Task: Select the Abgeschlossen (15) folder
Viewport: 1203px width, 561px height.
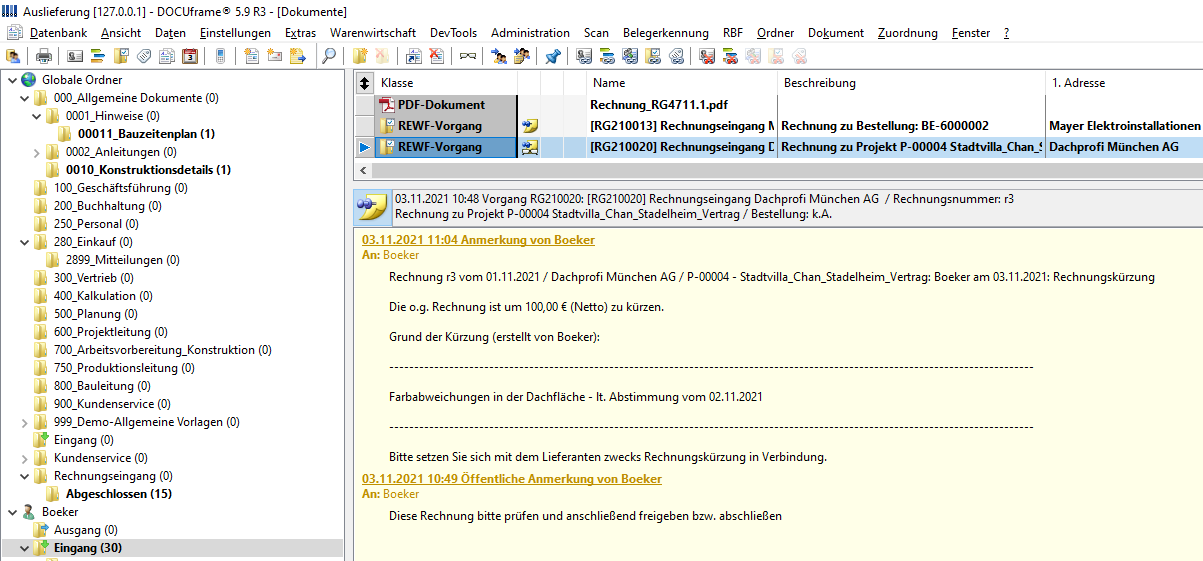Action: pos(119,494)
